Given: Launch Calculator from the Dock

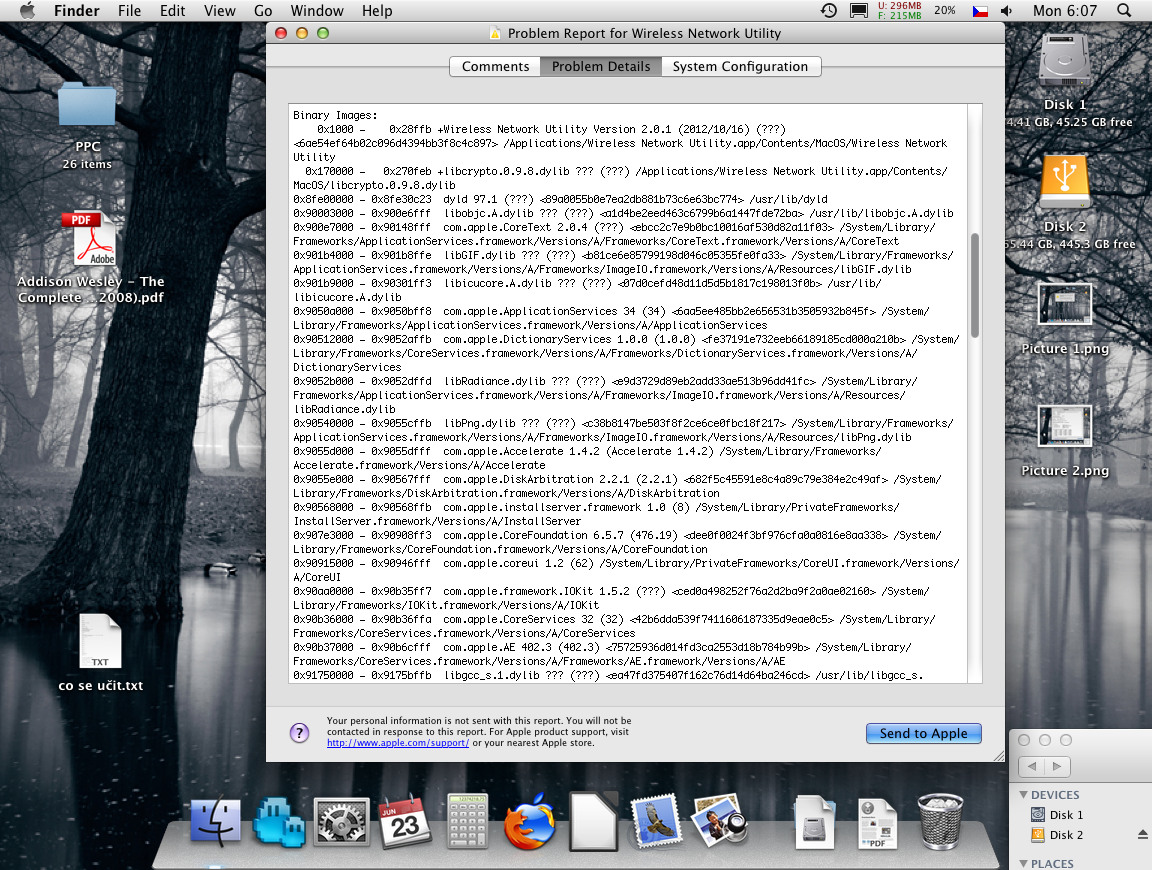Looking at the screenshot, I should (468, 822).
